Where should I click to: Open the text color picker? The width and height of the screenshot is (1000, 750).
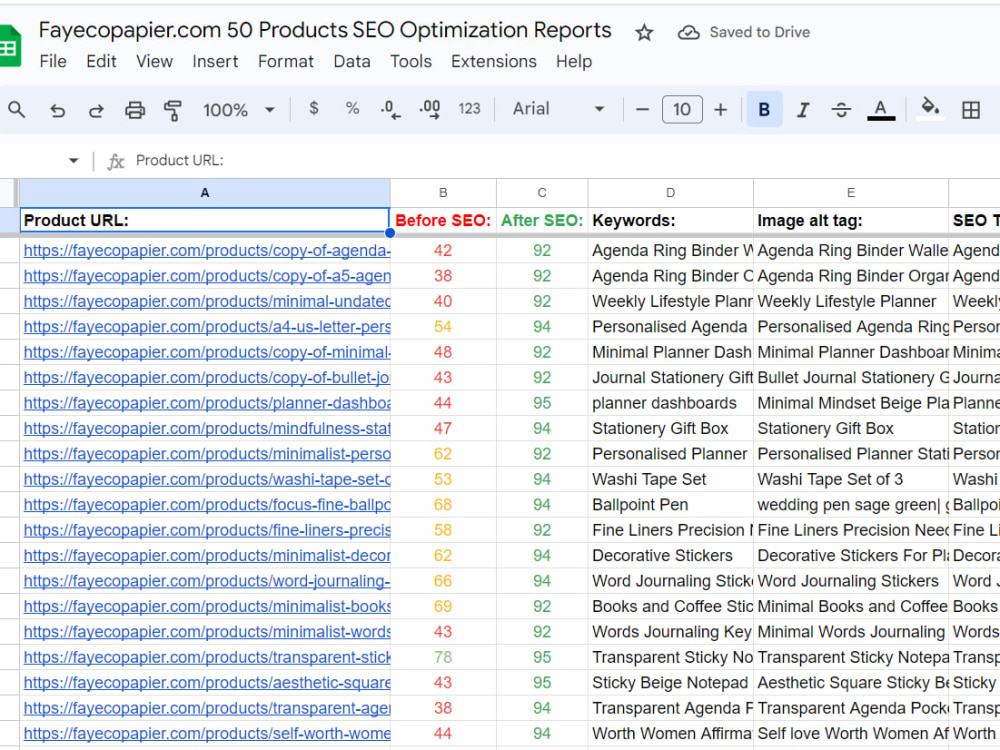881,110
